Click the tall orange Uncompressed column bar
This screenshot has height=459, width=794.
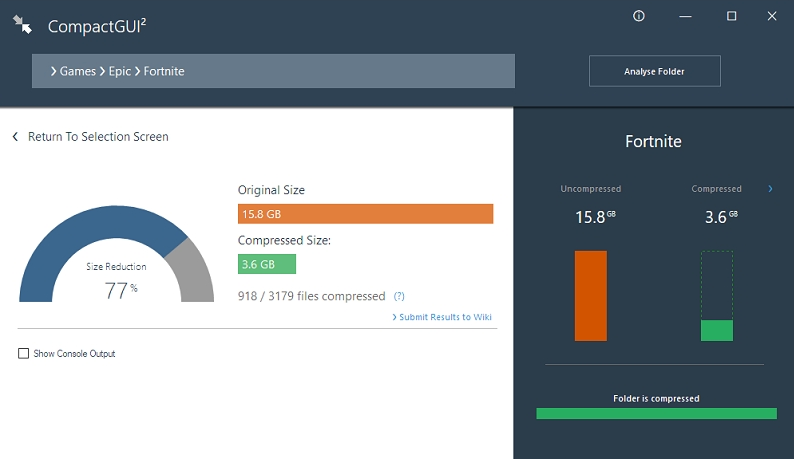(590, 296)
